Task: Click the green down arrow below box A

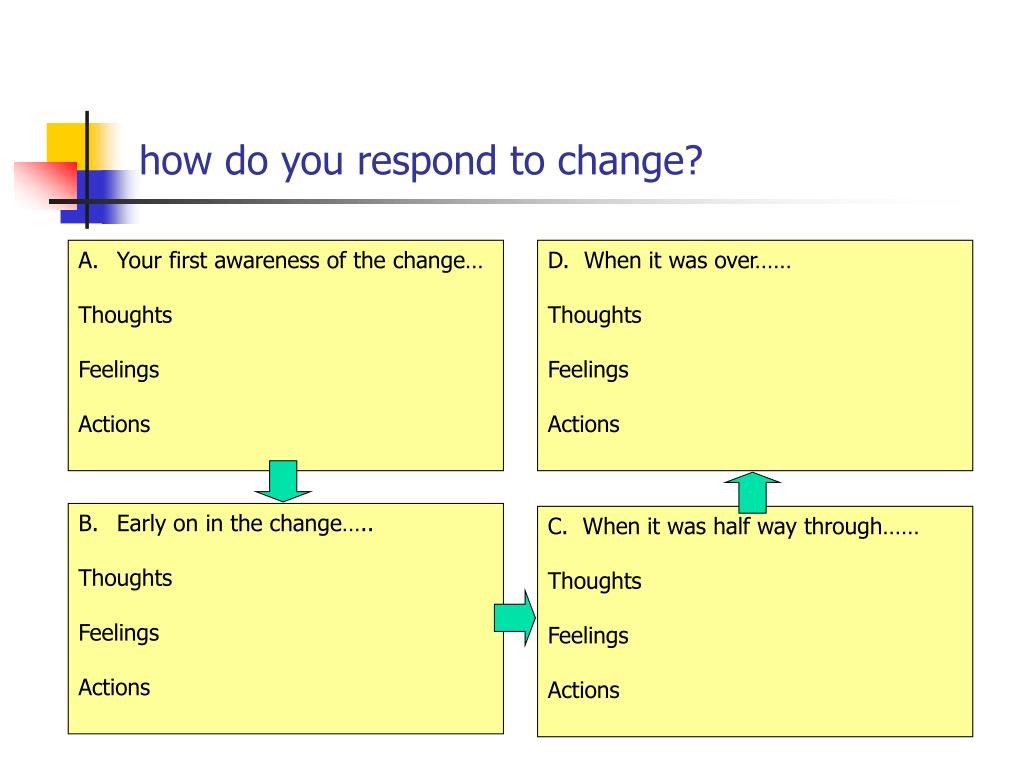Action: [283, 481]
